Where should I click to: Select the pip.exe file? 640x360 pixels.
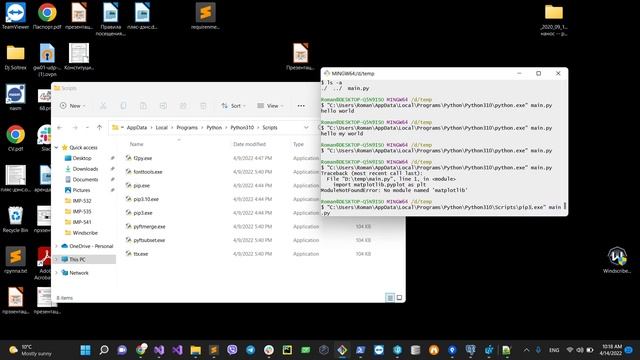tap(142, 185)
